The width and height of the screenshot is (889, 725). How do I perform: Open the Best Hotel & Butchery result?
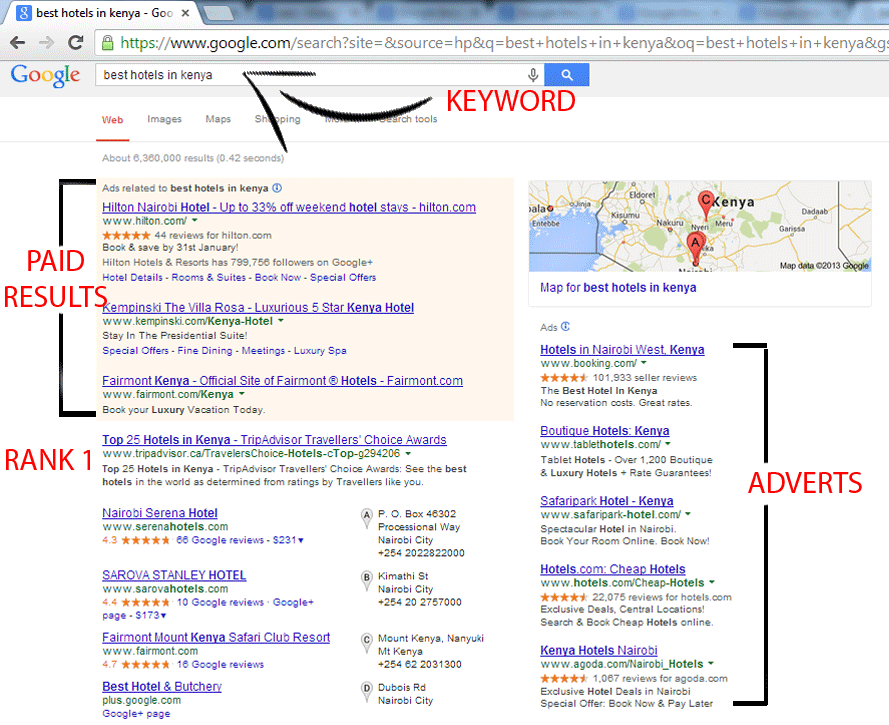click(x=162, y=686)
